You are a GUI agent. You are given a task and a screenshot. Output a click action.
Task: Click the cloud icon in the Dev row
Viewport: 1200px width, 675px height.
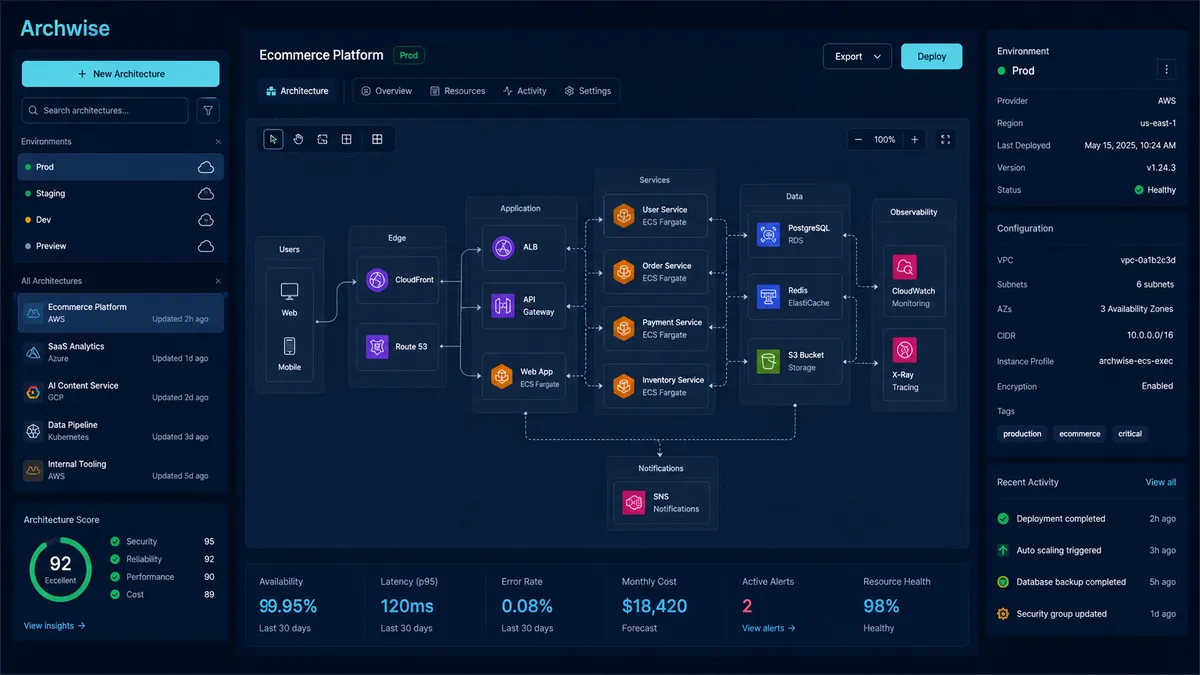pos(206,219)
